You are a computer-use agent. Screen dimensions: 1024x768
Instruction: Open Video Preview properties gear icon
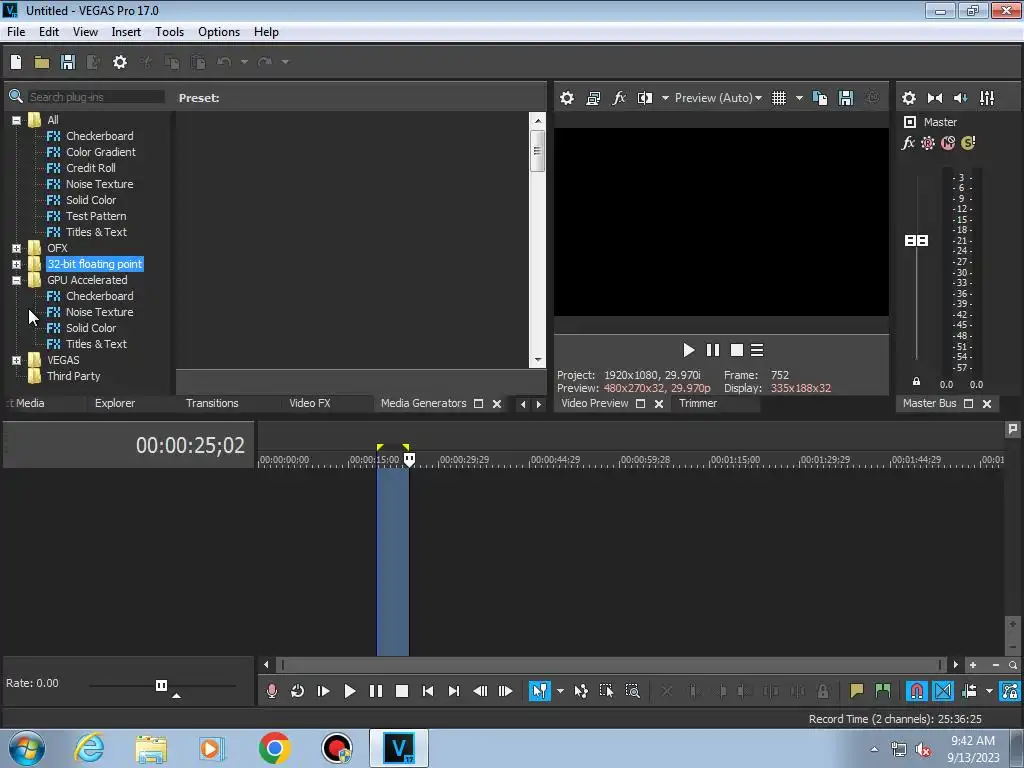567,98
